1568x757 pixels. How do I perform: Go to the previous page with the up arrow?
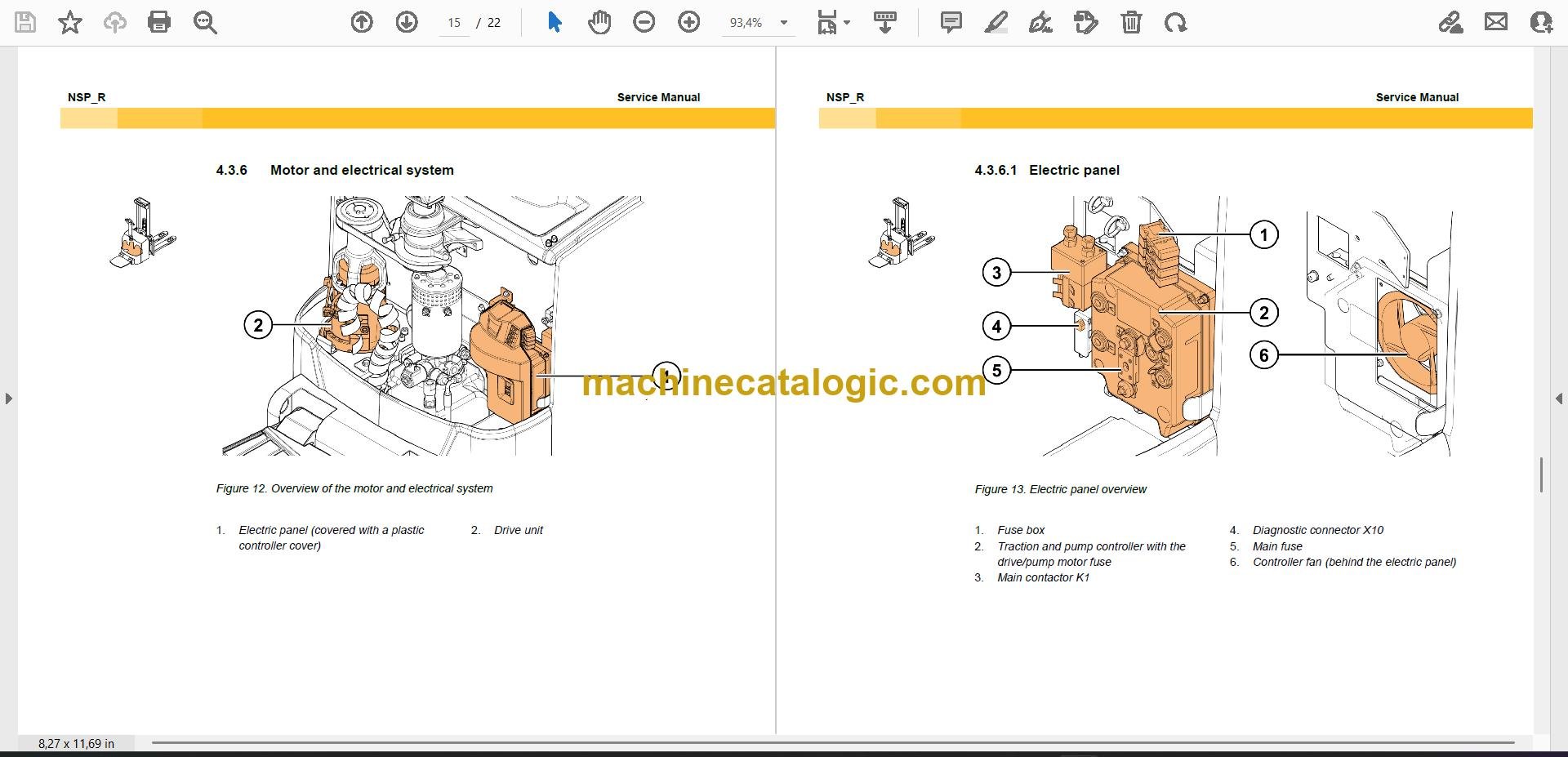point(362,22)
